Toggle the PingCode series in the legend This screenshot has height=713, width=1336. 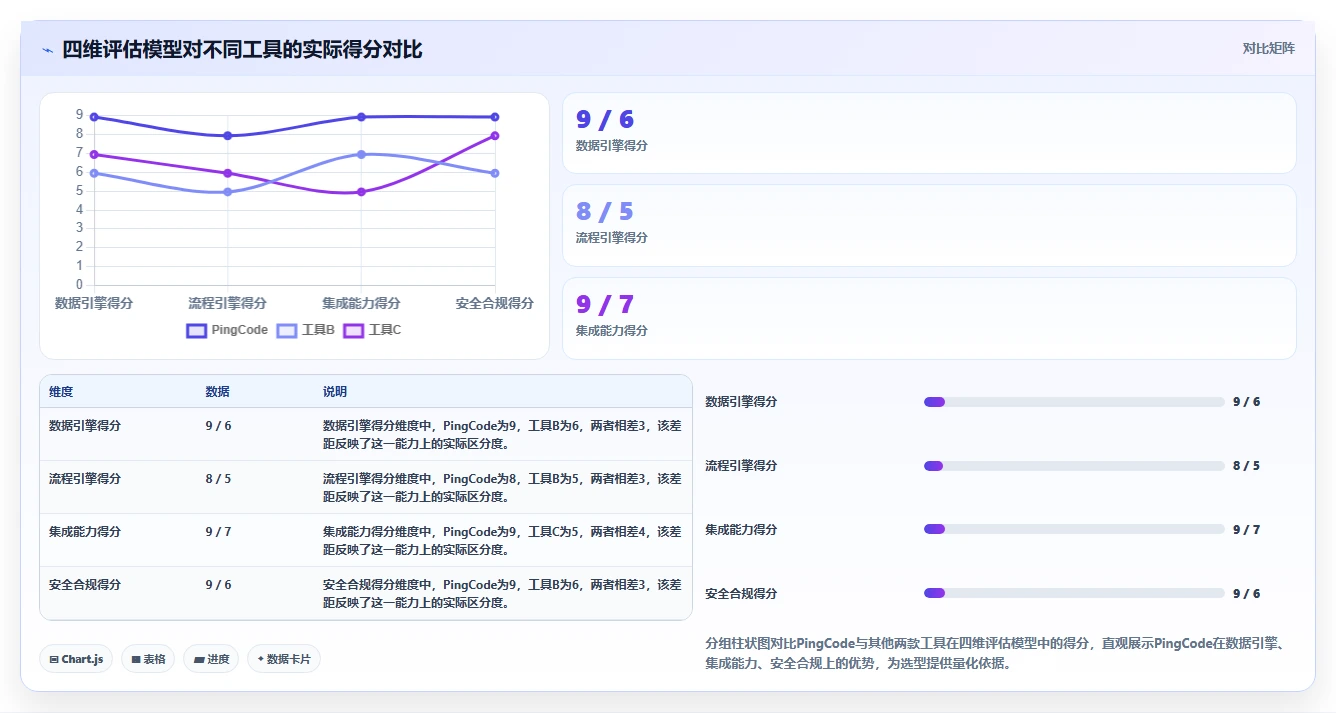point(227,330)
